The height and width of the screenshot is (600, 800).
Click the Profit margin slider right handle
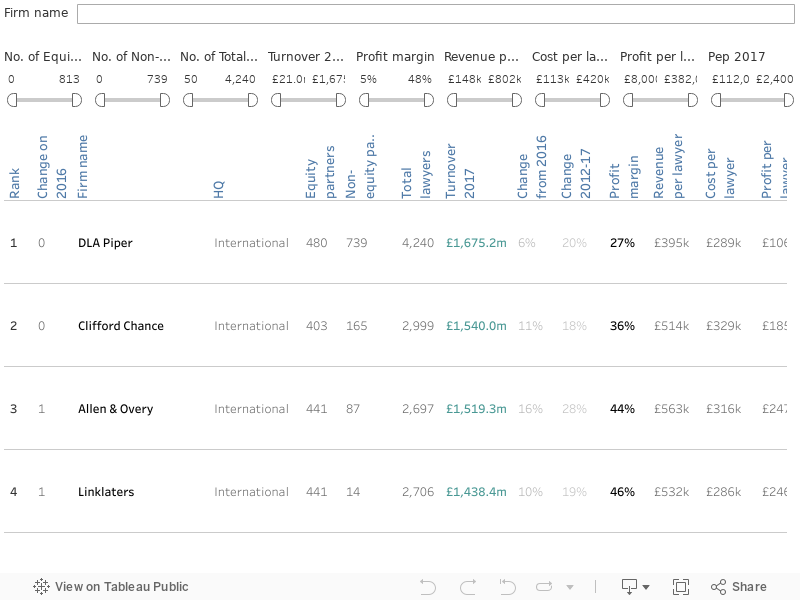(428, 100)
